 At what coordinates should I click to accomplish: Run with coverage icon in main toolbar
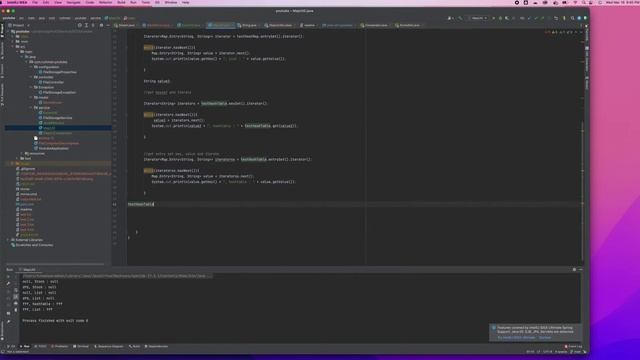507,18
